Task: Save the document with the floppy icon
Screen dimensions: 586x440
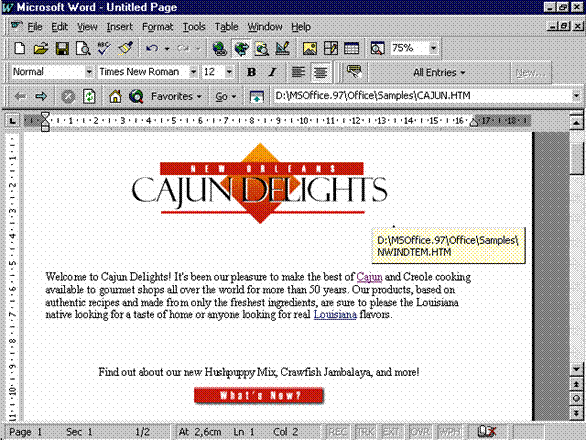Action: (62, 49)
